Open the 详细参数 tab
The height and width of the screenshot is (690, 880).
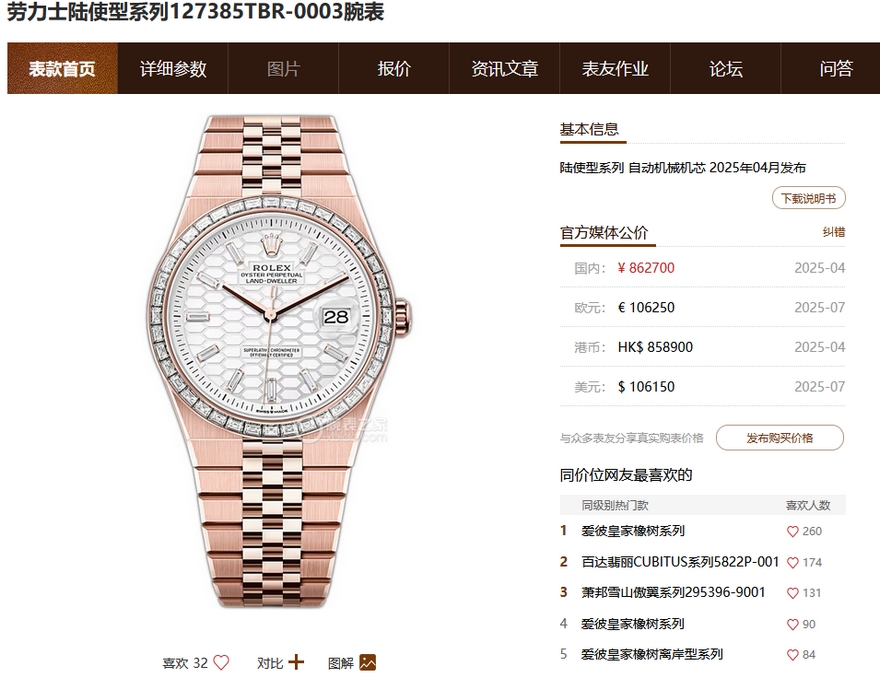[x=173, y=68]
